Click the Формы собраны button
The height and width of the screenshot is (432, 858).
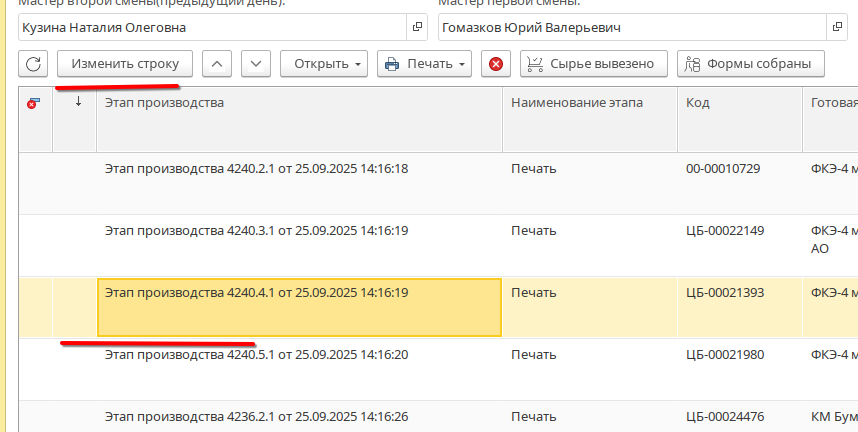coord(751,64)
